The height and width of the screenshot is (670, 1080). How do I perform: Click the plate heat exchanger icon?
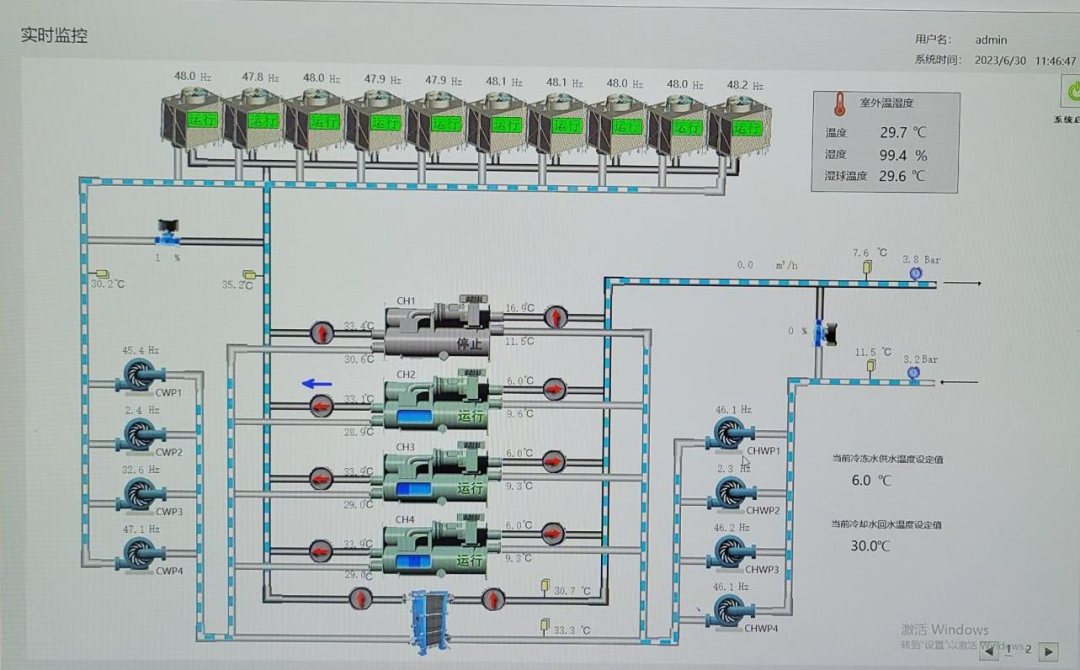427,617
